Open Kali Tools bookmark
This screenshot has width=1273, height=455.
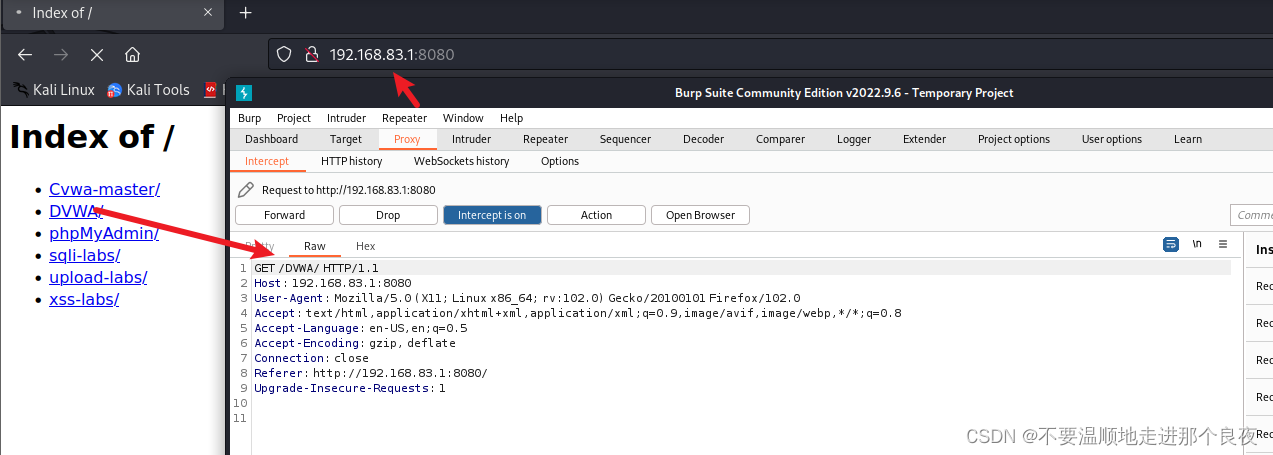148,90
